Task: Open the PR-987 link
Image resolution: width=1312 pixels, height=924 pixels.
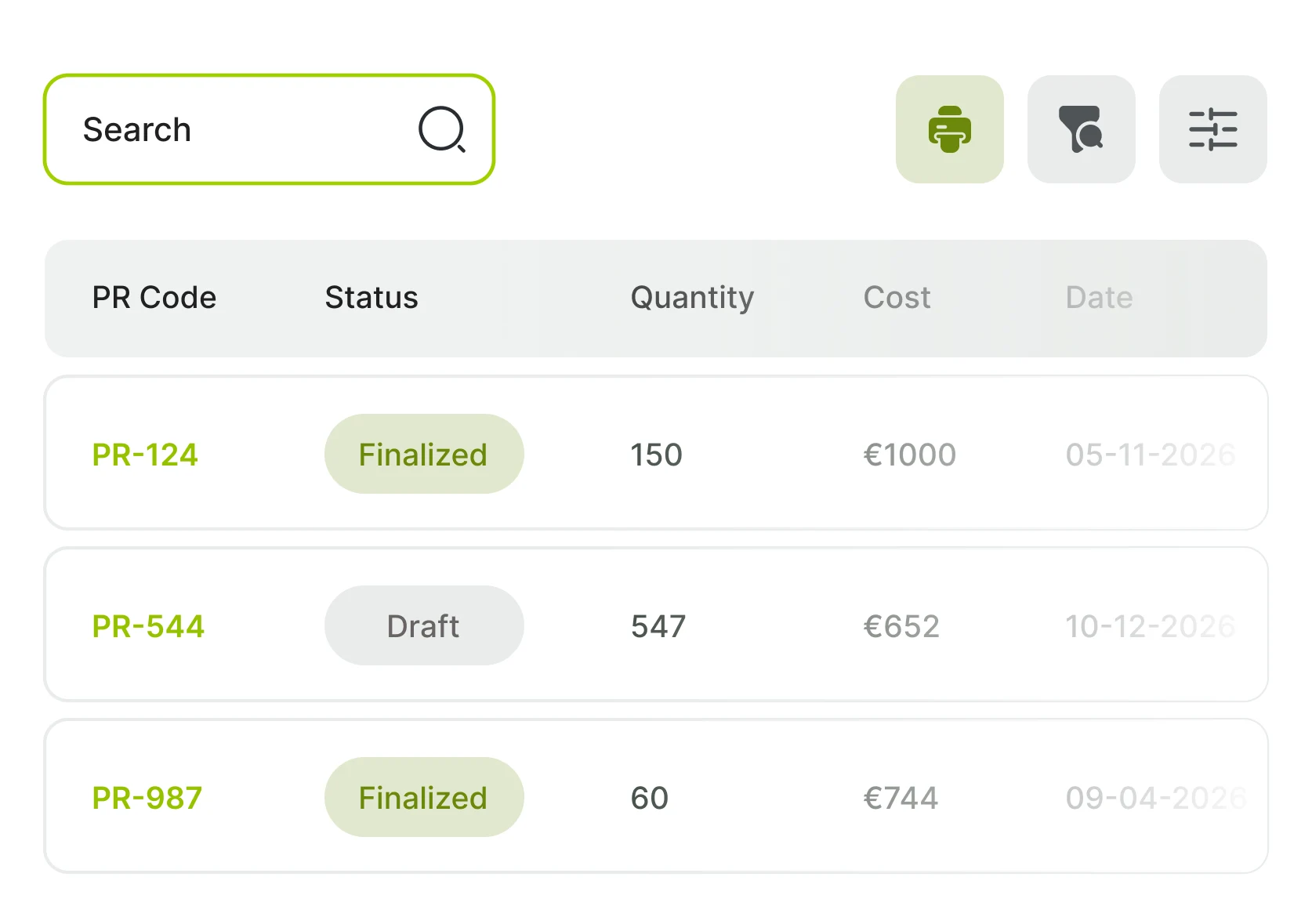Action: [x=147, y=798]
